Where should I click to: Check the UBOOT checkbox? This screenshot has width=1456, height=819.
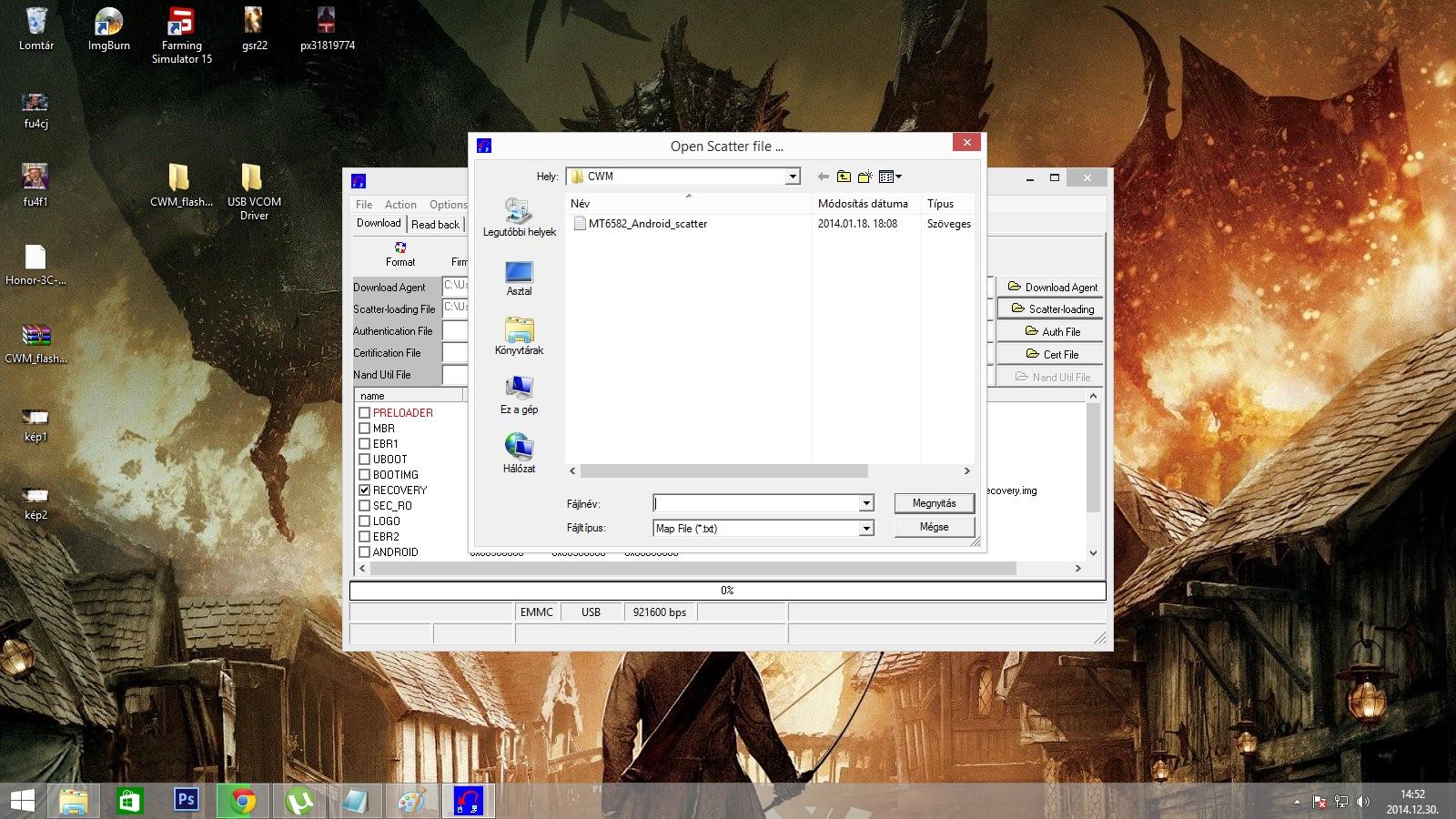[364, 460]
